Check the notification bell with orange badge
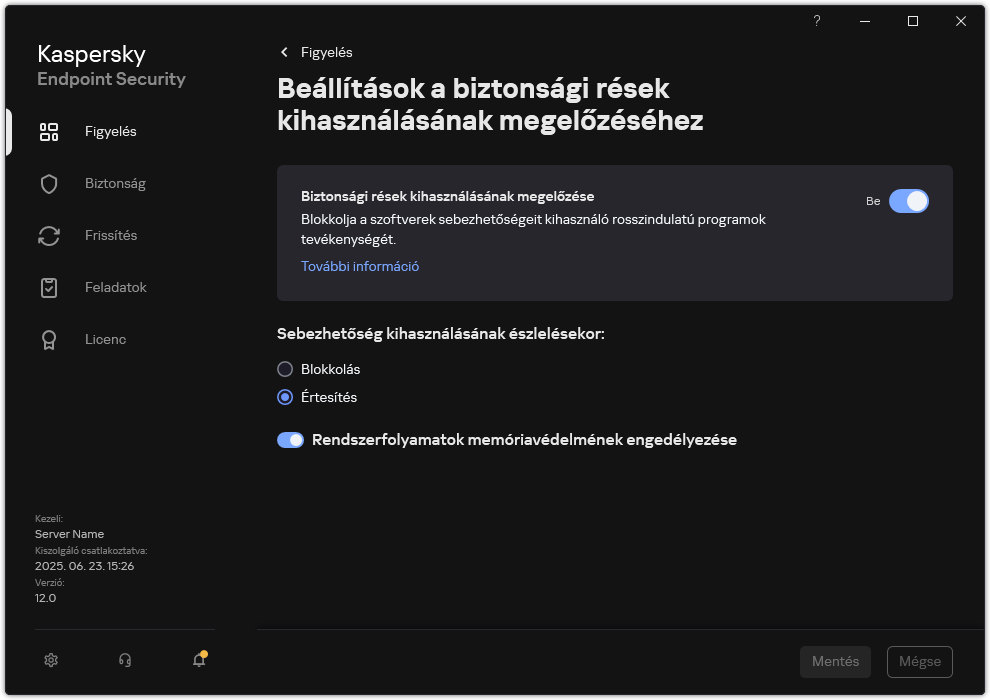 click(198, 660)
